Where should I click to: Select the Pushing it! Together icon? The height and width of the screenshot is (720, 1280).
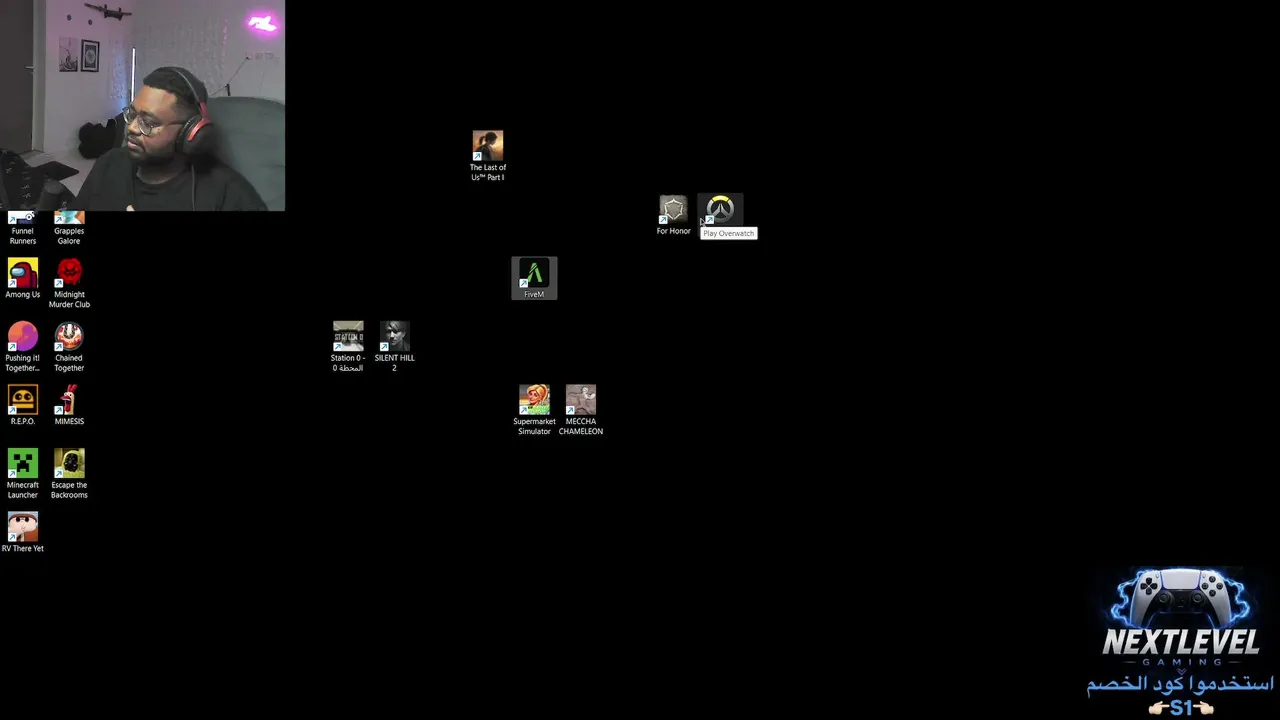[23, 347]
